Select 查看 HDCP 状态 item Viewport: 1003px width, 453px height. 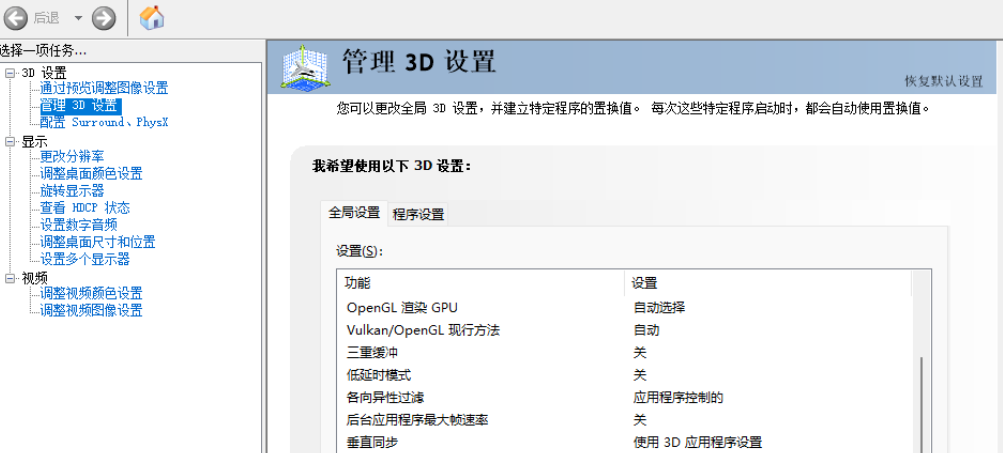coord(85,208)
